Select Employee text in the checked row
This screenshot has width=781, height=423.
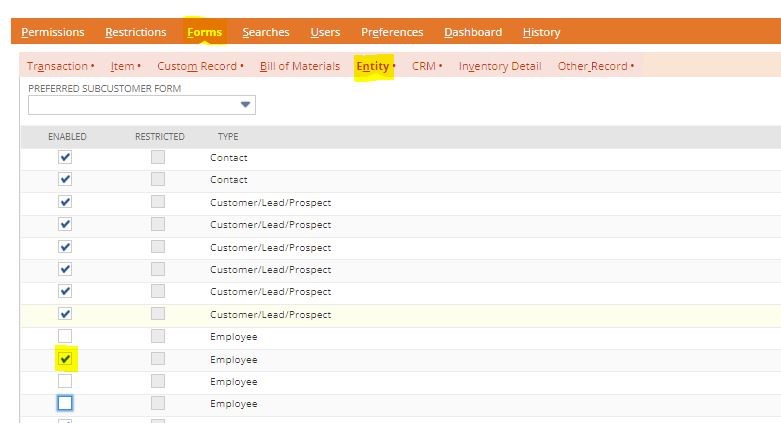[x=234, y=359]
